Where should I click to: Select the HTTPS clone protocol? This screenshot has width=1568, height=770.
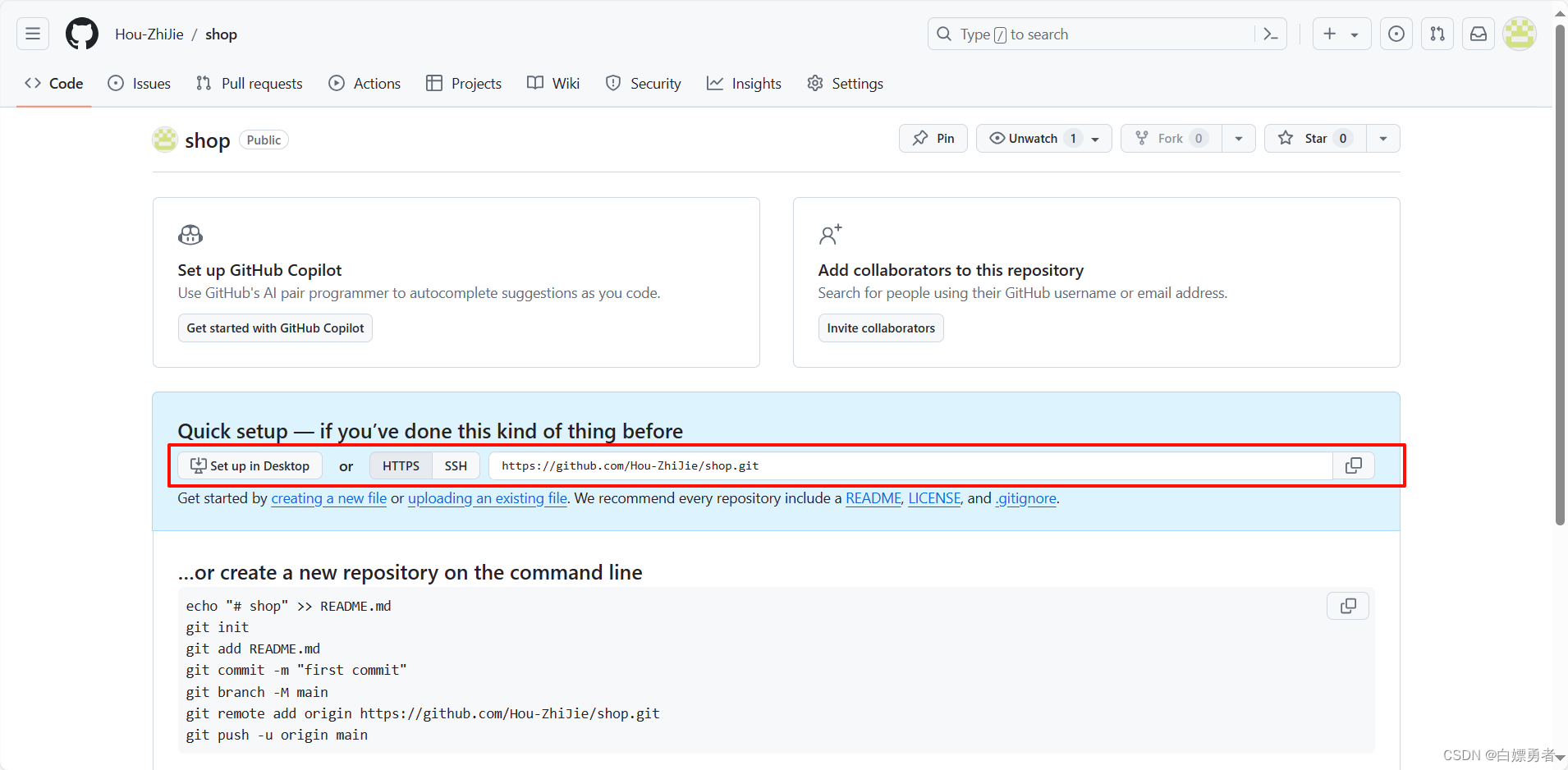[401, 465]
